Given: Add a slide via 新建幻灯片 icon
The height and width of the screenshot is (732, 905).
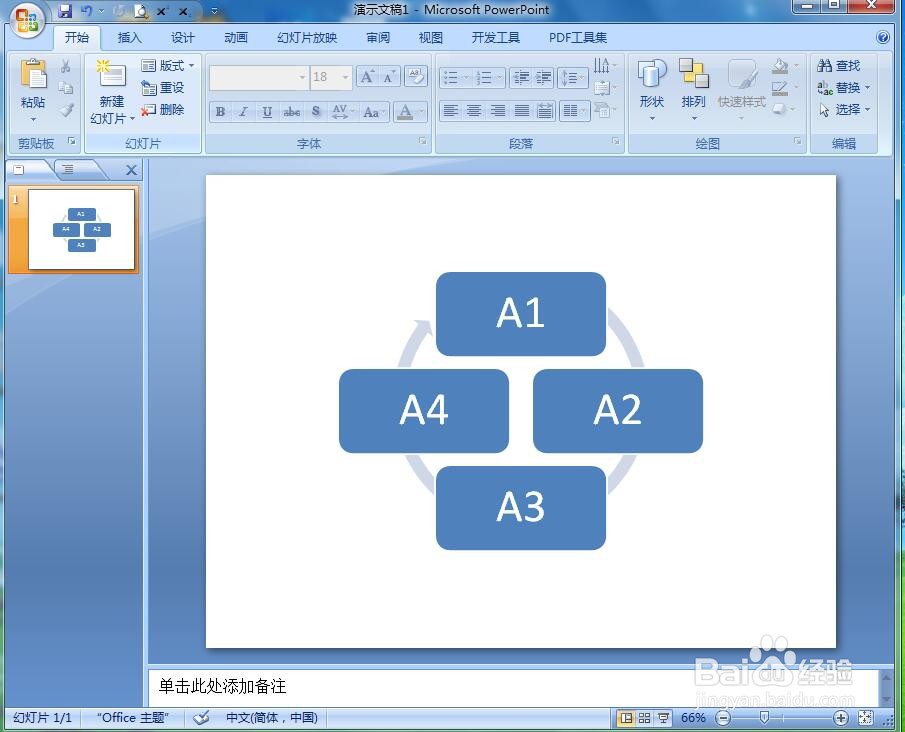Looking at the screenshot, I should click(111, 74).
